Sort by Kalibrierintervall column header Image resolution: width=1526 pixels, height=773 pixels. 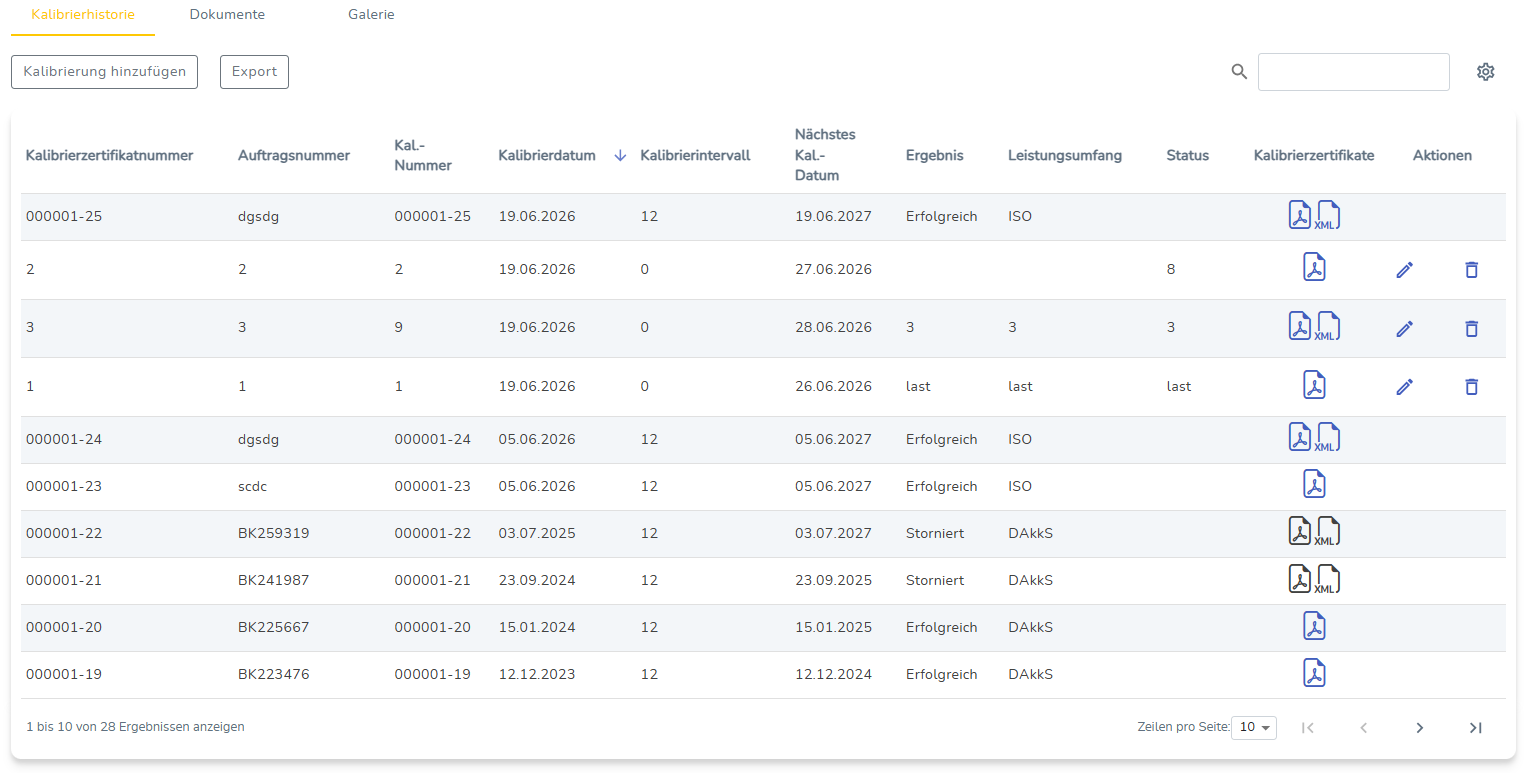[695, 155]
